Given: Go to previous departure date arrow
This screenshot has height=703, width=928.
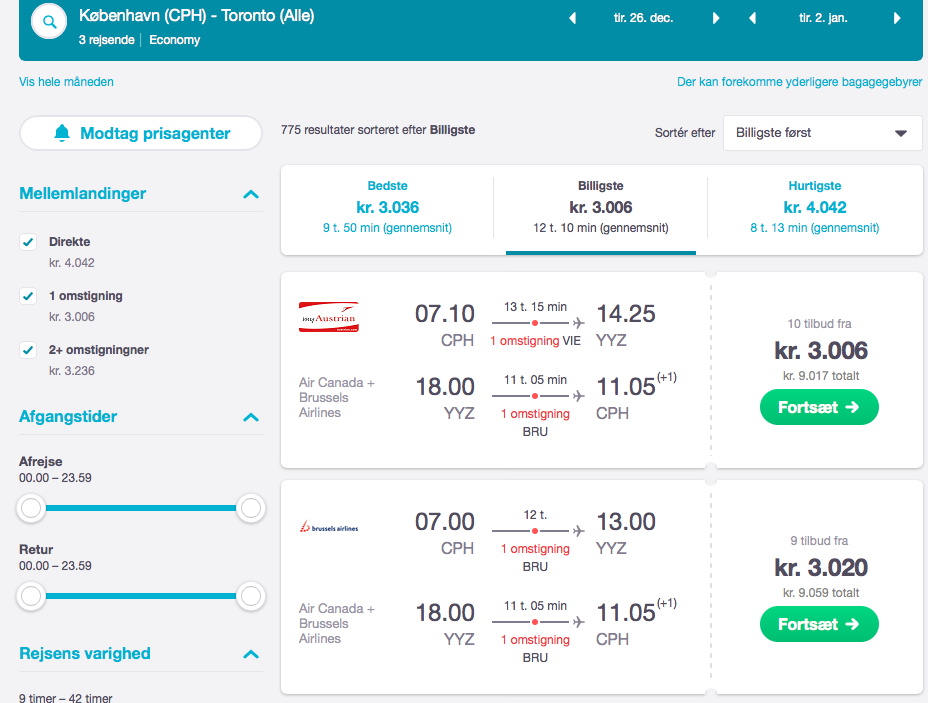Looking at the screenshot, I should 572,18.
